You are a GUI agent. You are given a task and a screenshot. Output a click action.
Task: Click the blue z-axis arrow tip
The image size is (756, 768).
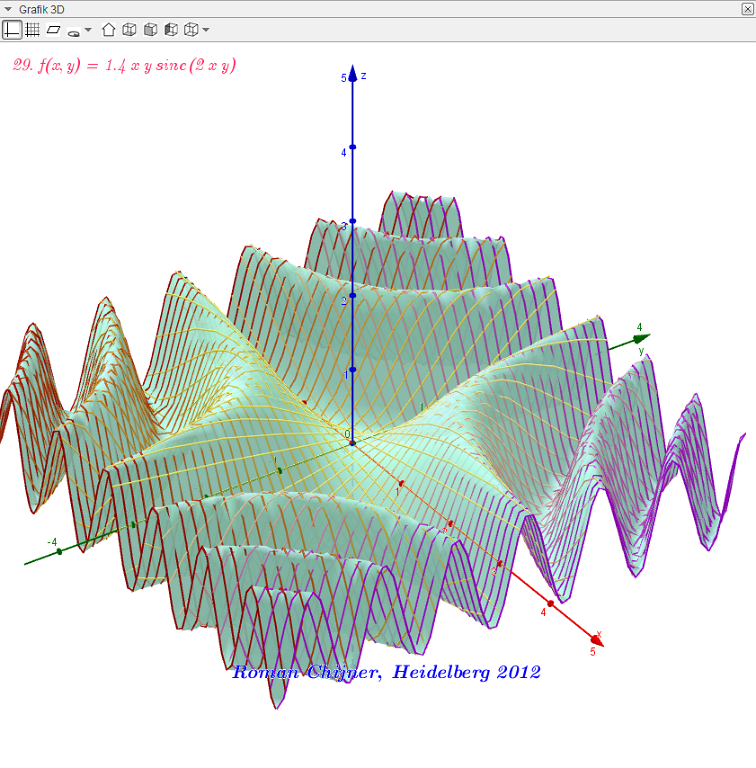[x=353, y=72]
